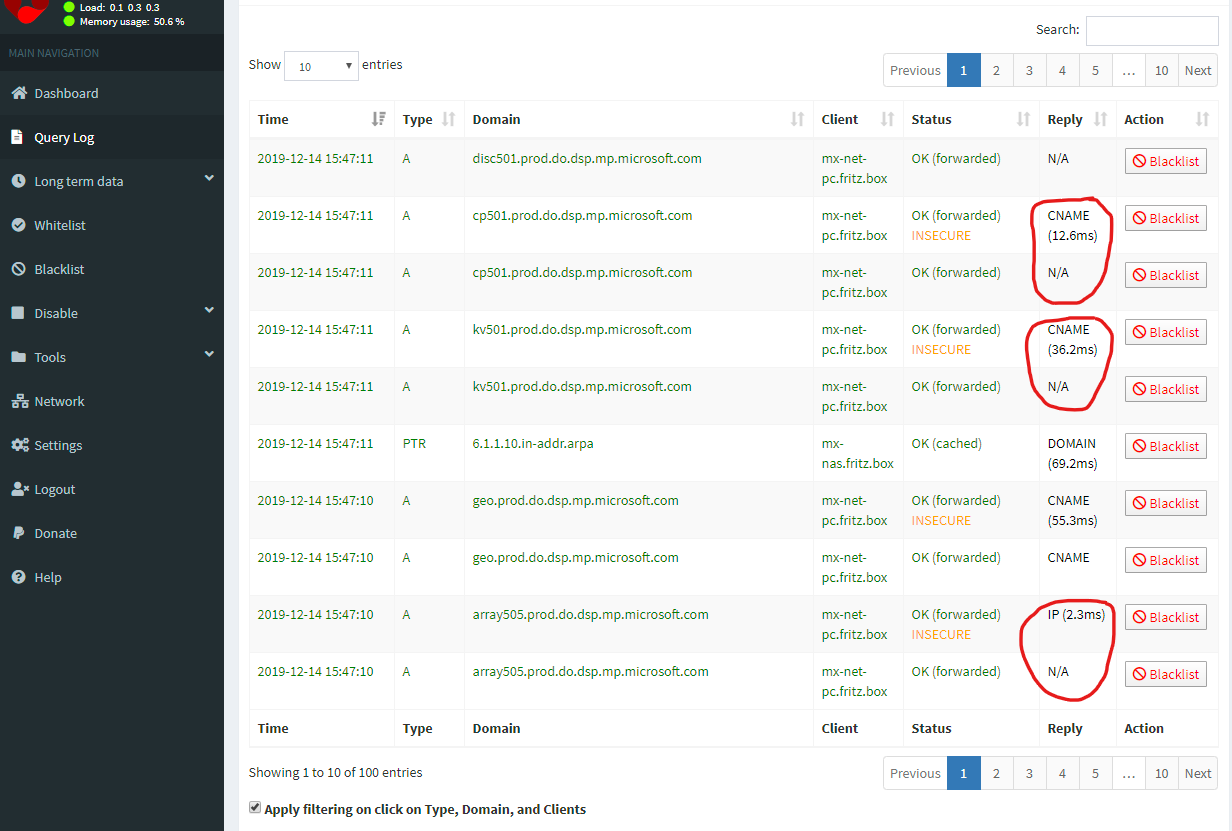Click current page 1 in bottom pagination
The width and height of the screenshot is (1232, 831).
pos(963,773)
